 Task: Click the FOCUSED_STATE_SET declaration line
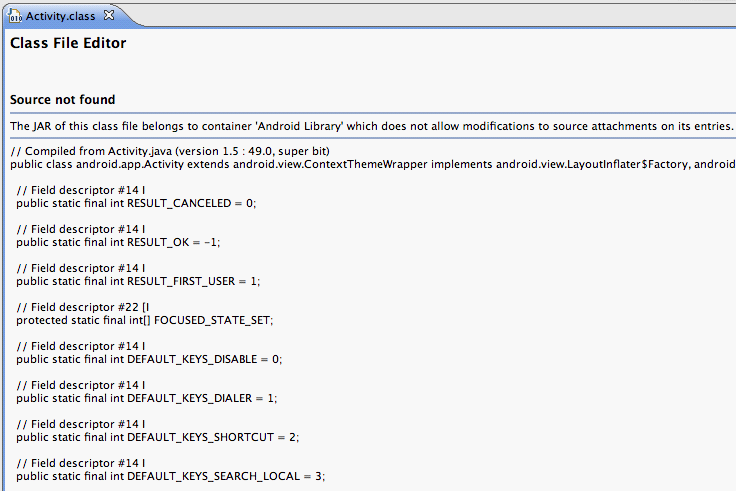(144, 320)
